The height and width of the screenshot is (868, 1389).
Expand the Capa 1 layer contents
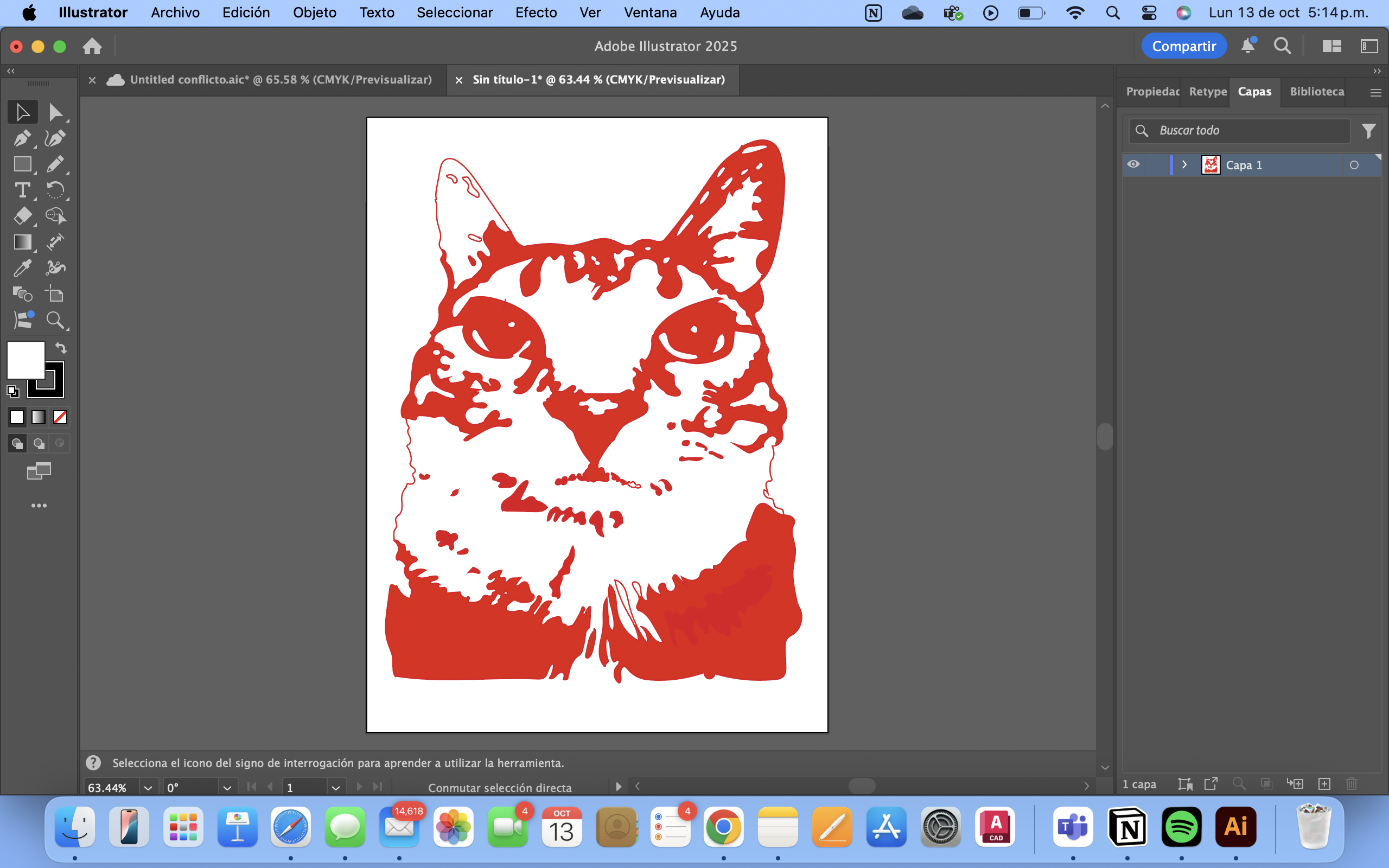point(1184,165)
